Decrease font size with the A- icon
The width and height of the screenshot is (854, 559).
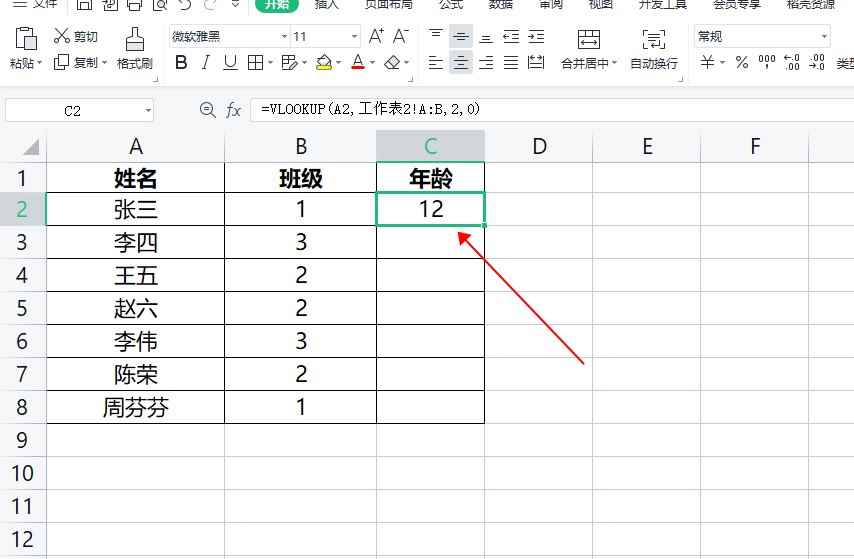click(400, 37)
